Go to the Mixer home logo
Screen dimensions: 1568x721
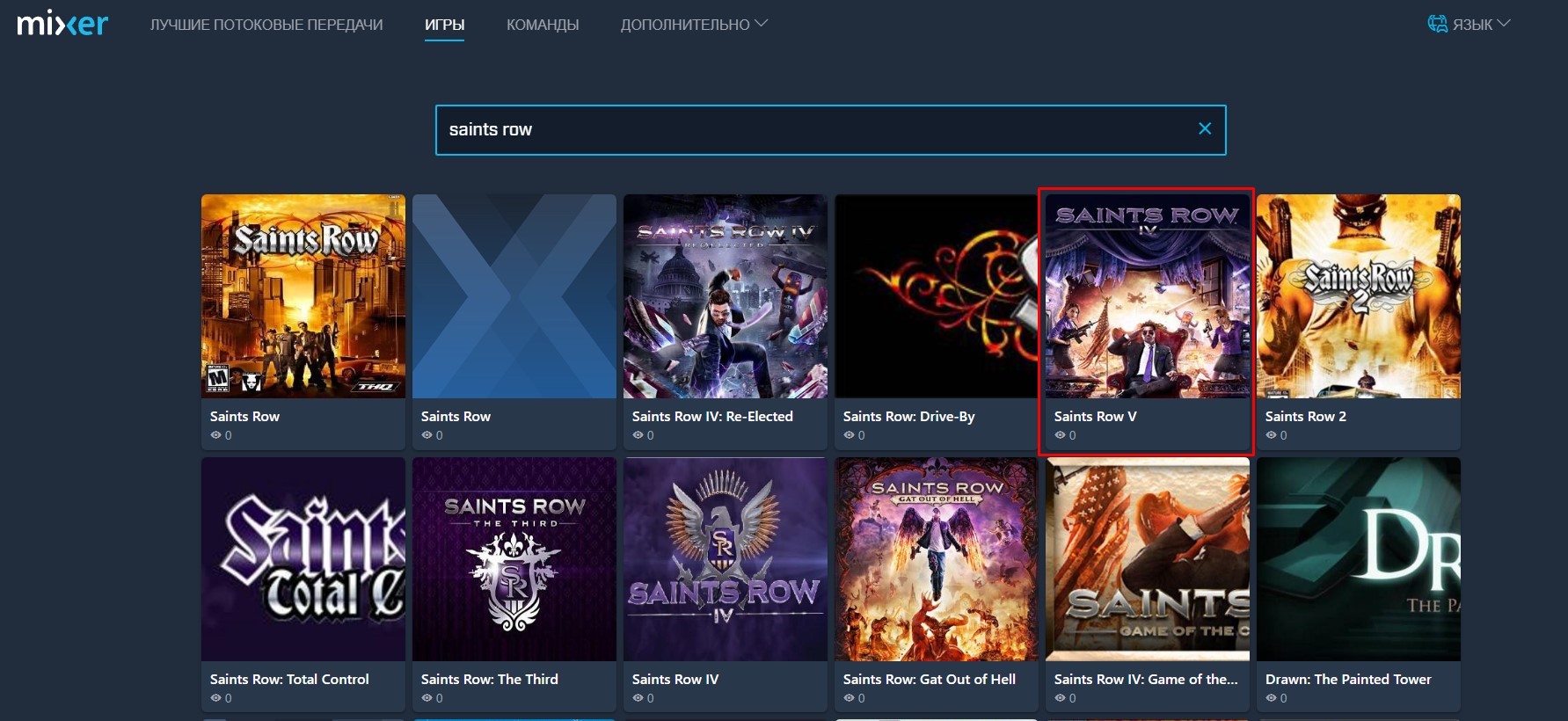[62, 24]
